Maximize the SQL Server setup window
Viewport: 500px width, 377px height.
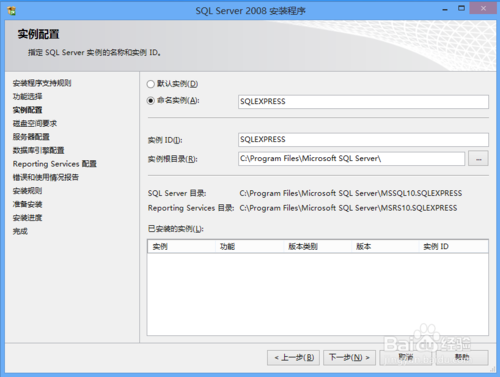click(461, 9)
